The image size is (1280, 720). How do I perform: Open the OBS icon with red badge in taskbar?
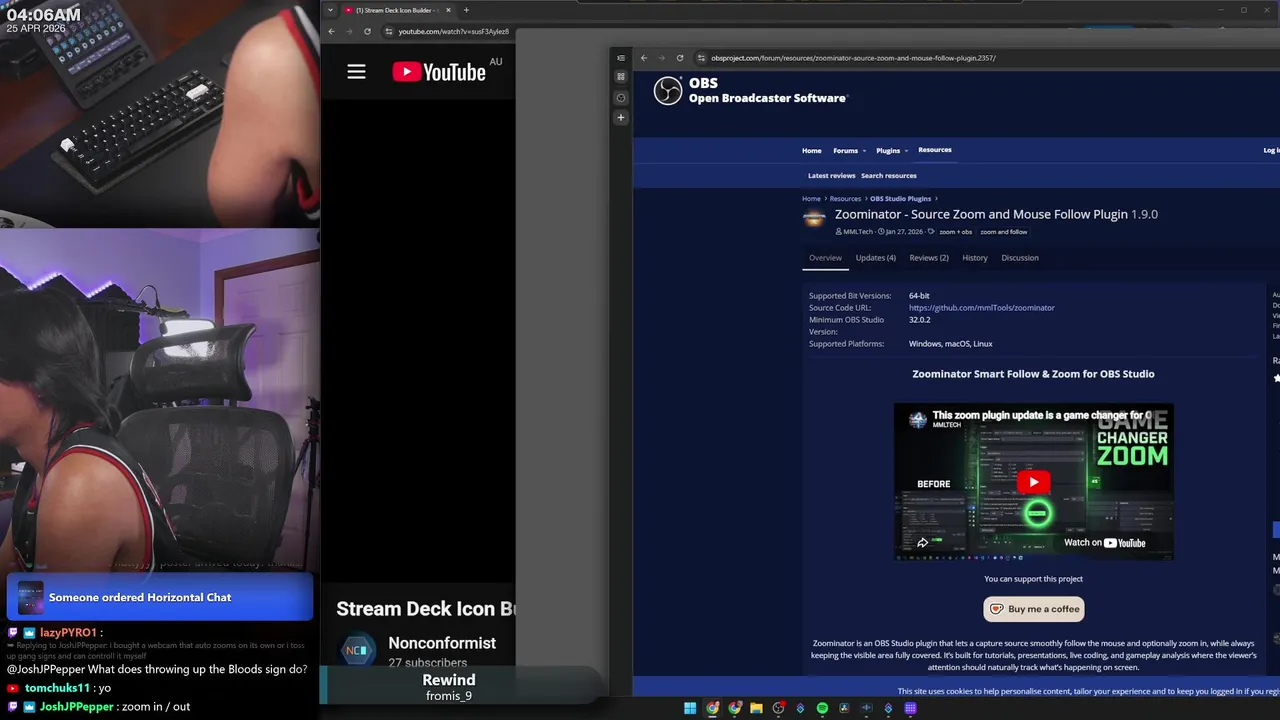(778, 708)
